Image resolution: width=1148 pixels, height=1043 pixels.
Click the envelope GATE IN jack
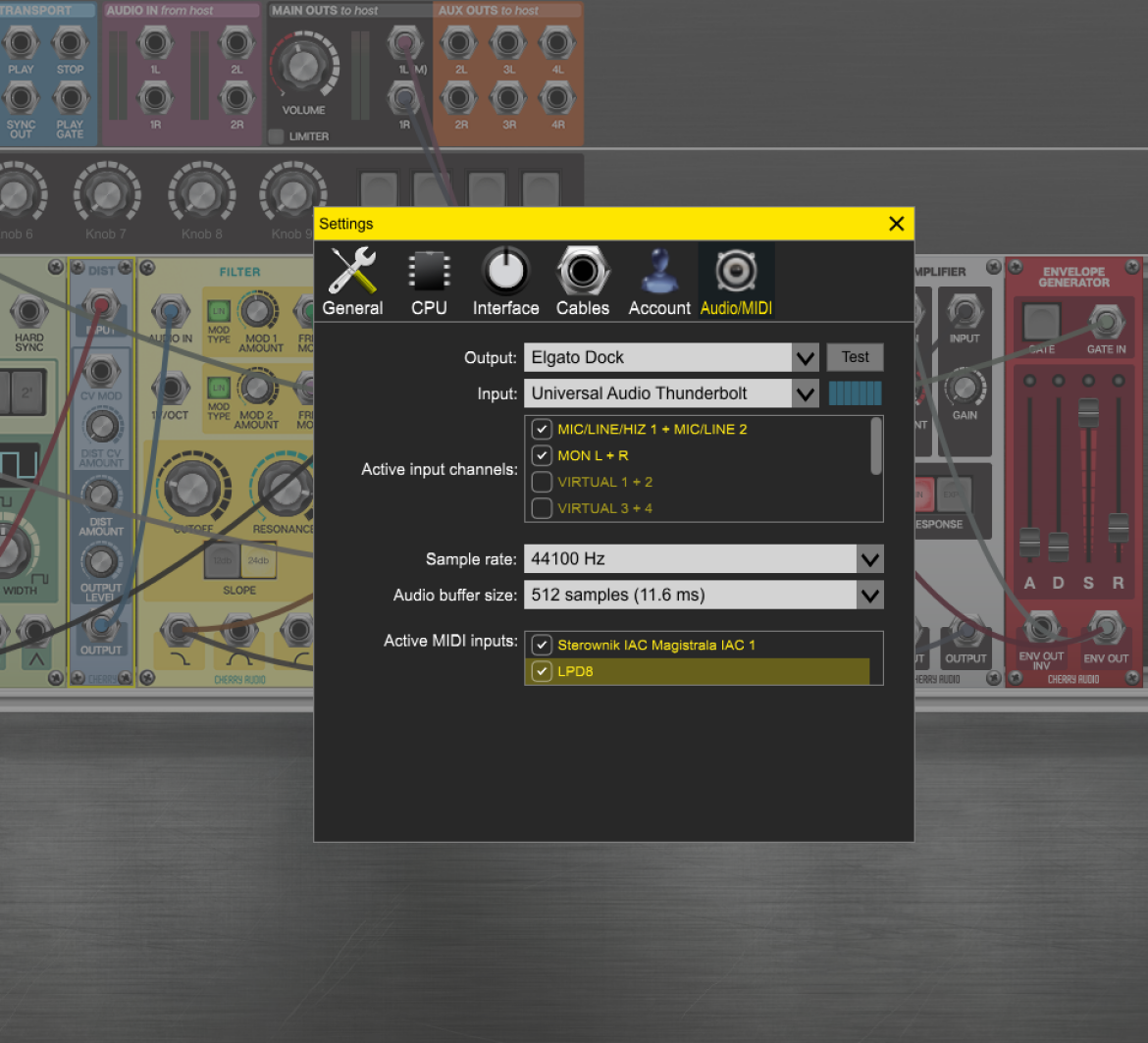[1106, 321]
